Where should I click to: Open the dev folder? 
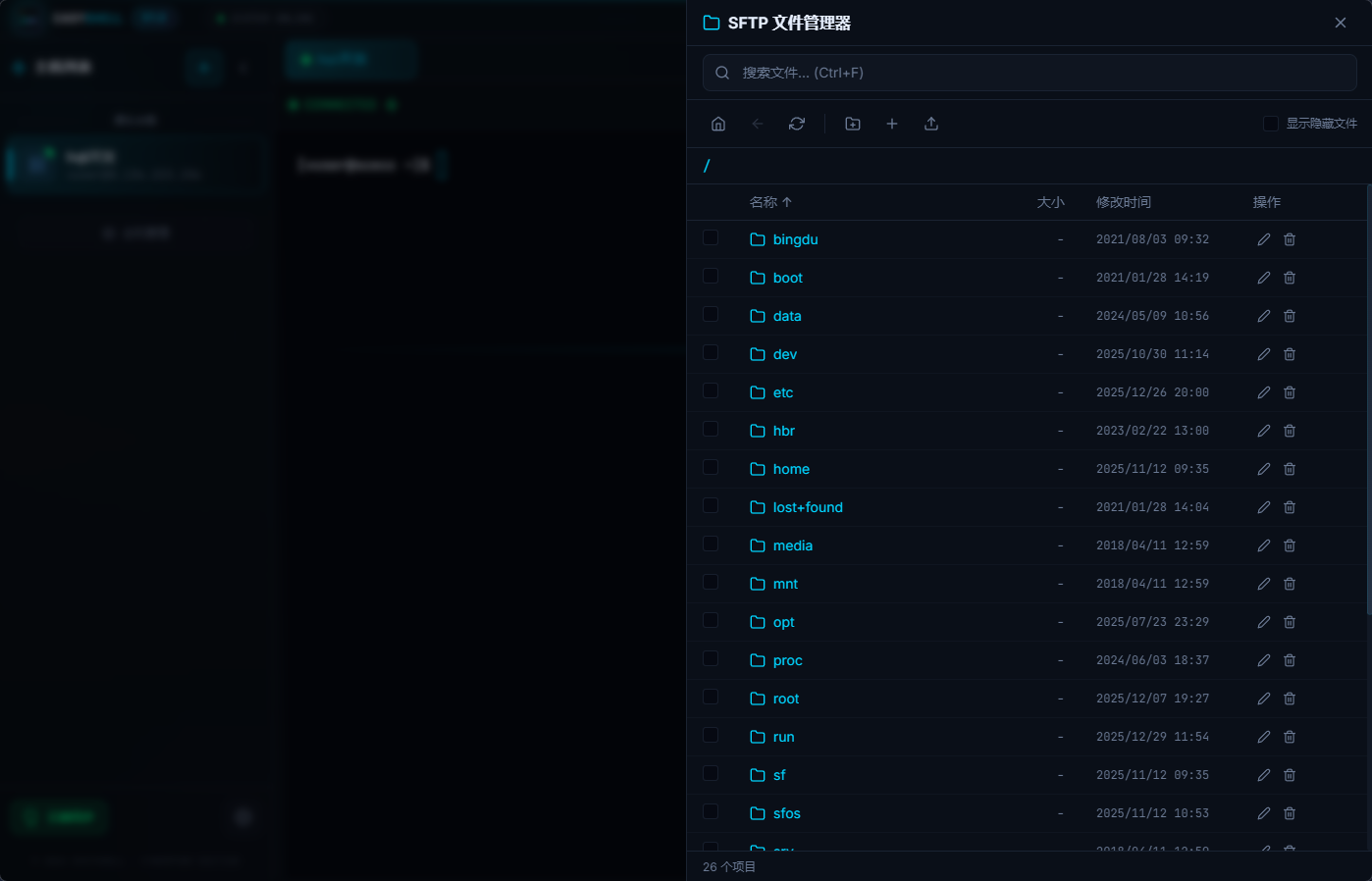pyautogui.click(x=784, y=354)
